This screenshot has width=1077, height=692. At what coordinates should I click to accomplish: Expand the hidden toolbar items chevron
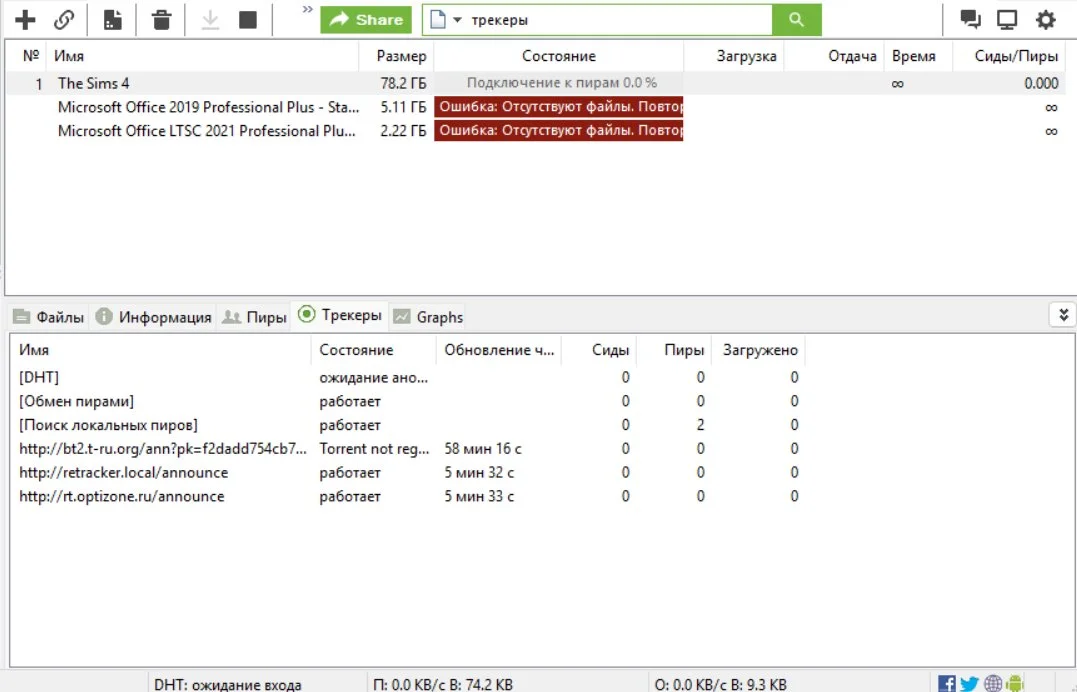click(x=307, y=10)
